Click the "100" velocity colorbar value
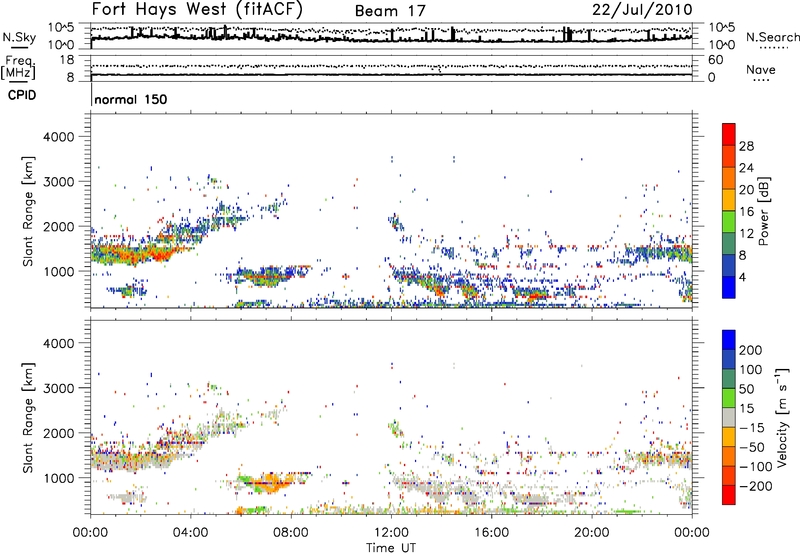800x554 pixels. 751,370
